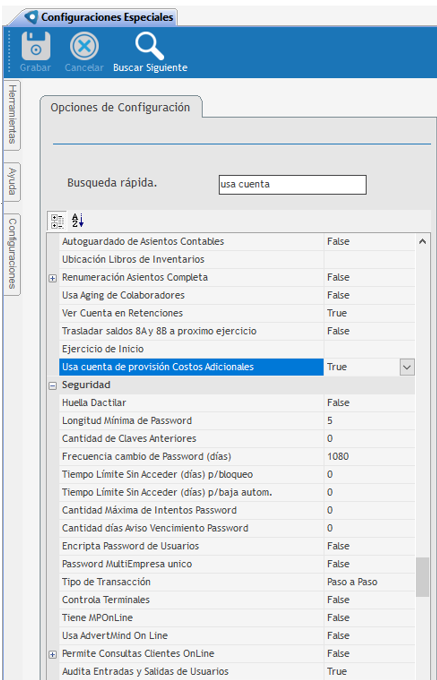Collapse the Seguridad category
437x680 pixels.
[x=53, y=386]
